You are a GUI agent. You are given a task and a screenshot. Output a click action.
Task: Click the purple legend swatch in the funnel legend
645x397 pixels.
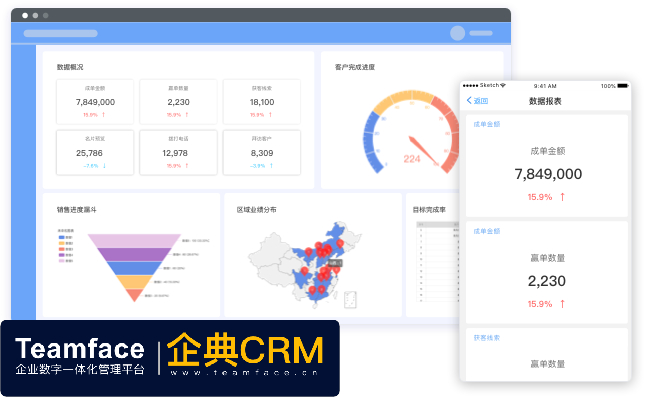(61, 255)
